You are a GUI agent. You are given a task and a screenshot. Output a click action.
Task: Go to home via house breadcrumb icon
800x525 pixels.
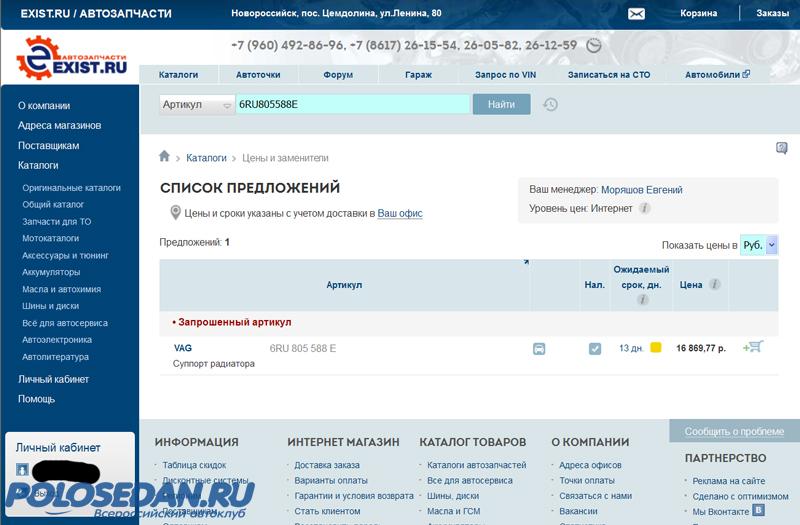tap(164, 156)
